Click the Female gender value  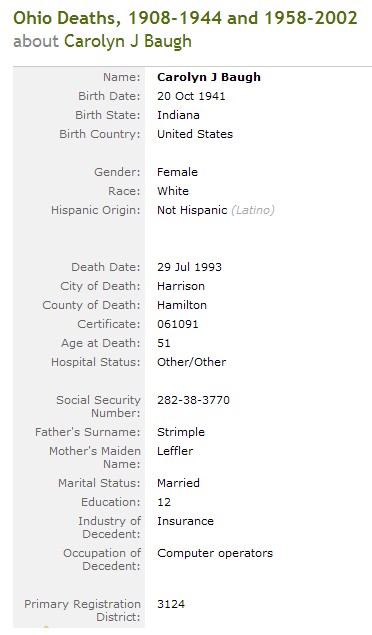point(177,172)
